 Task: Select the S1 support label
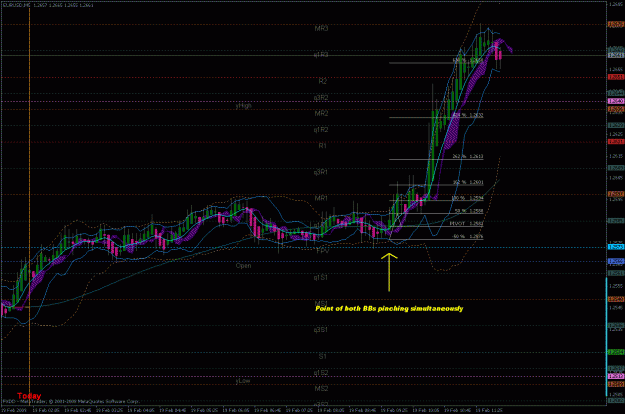[x=322, y=357]
